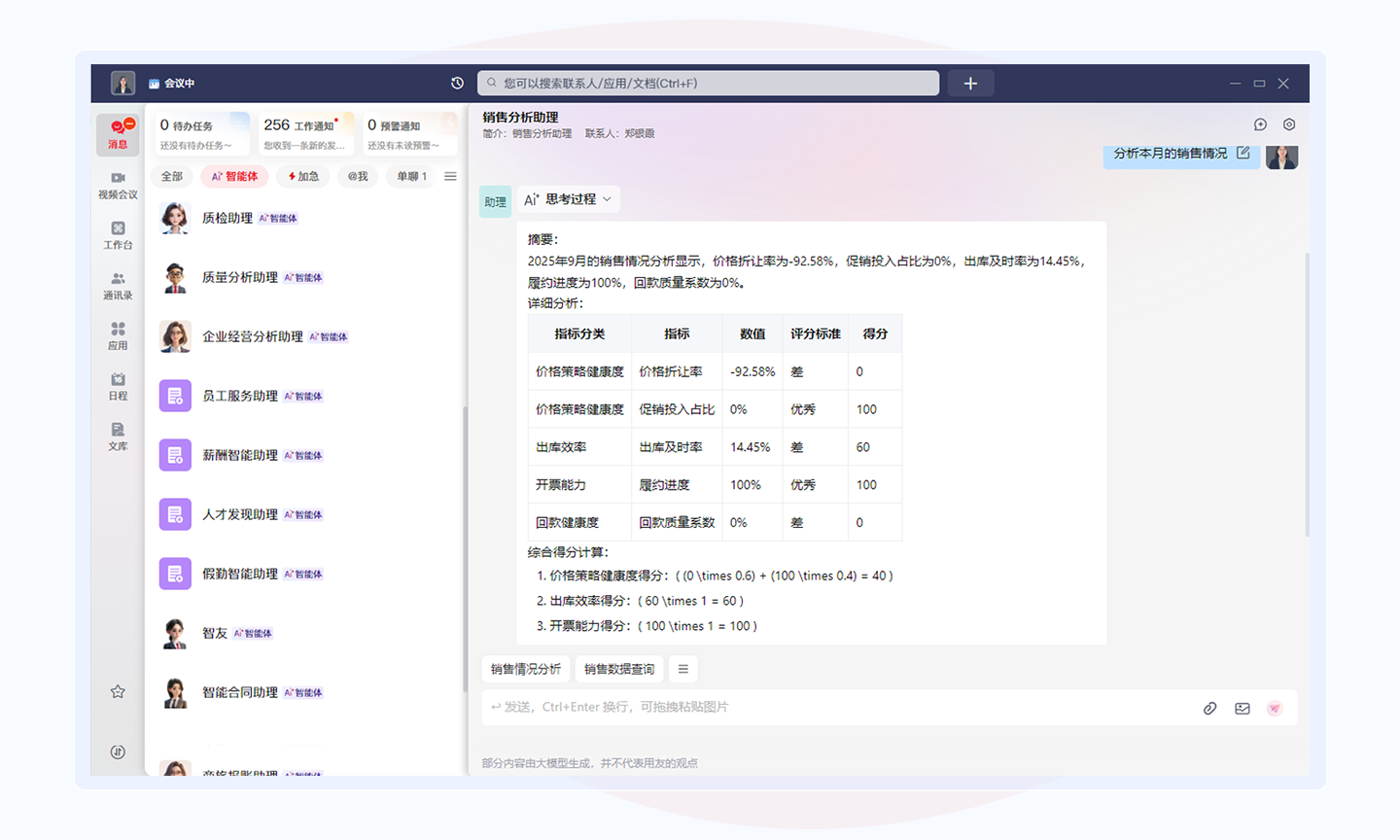The image size is (1400, 840).
Task: Filter messages by 加急 urgent
Action: pos(303,176)
